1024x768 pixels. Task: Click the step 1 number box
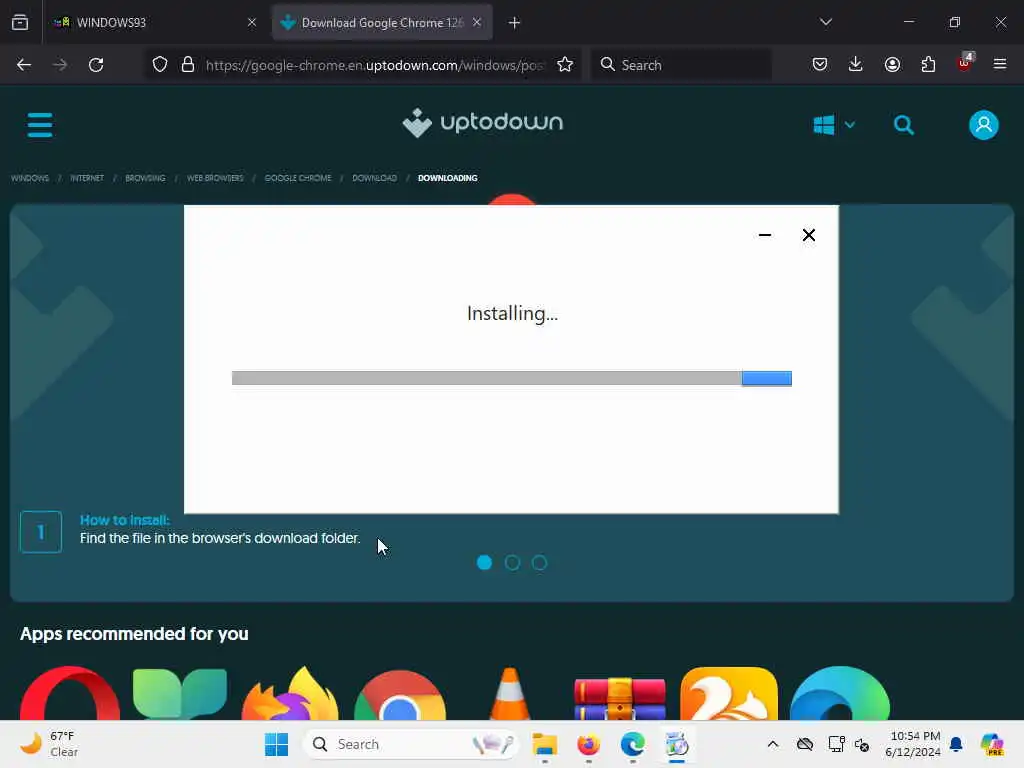[x=41, y=532]
